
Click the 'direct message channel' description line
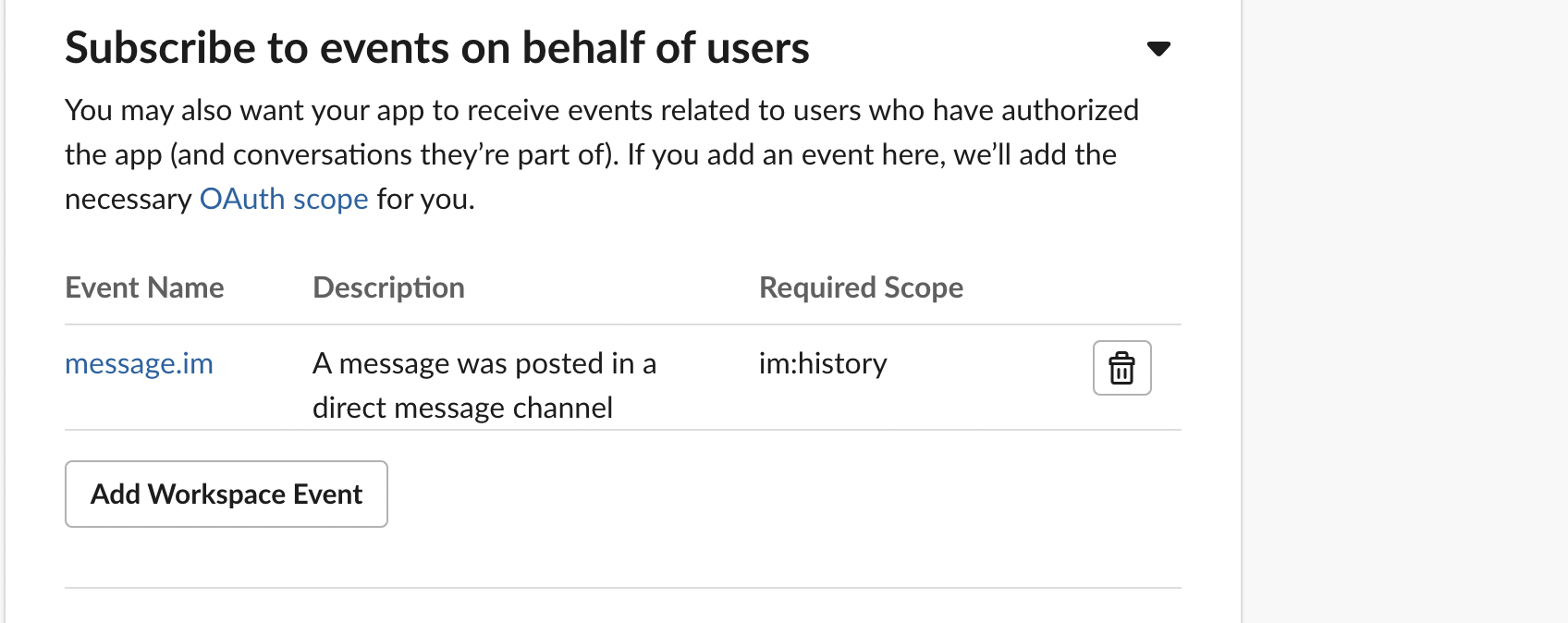(462, 408)
